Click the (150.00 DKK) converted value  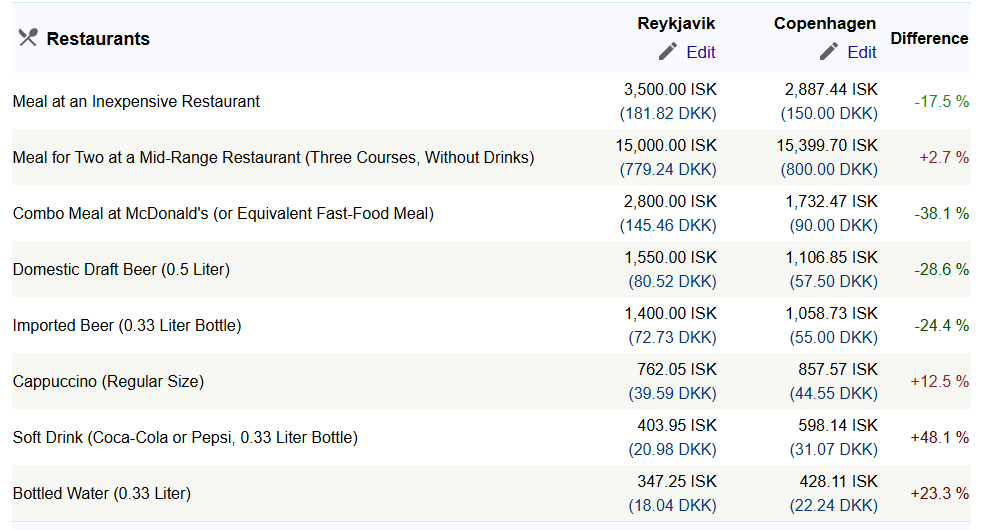(829, 114)
